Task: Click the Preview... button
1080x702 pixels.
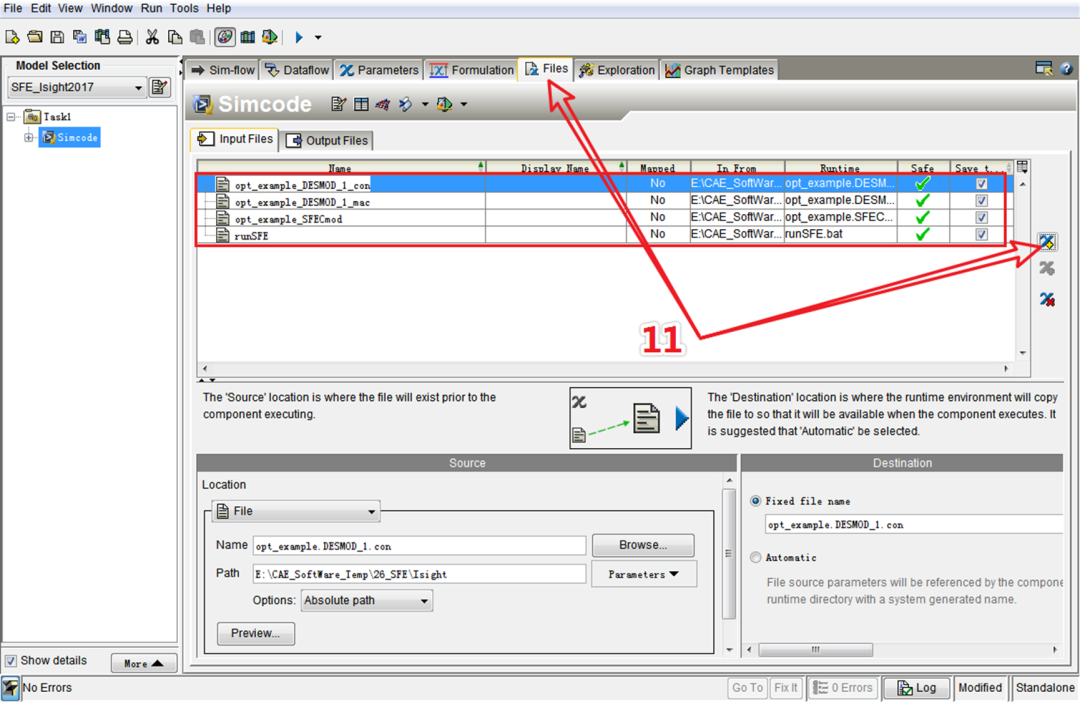Action: coord(256,633)
